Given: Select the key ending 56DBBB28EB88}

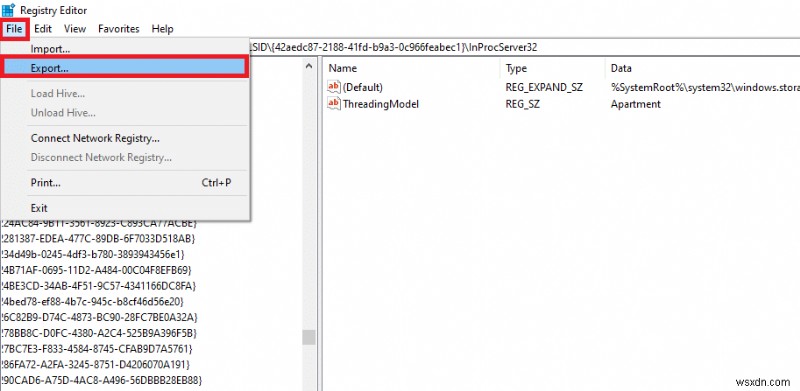Looking at the screenshot, I should tap(102, 380).
